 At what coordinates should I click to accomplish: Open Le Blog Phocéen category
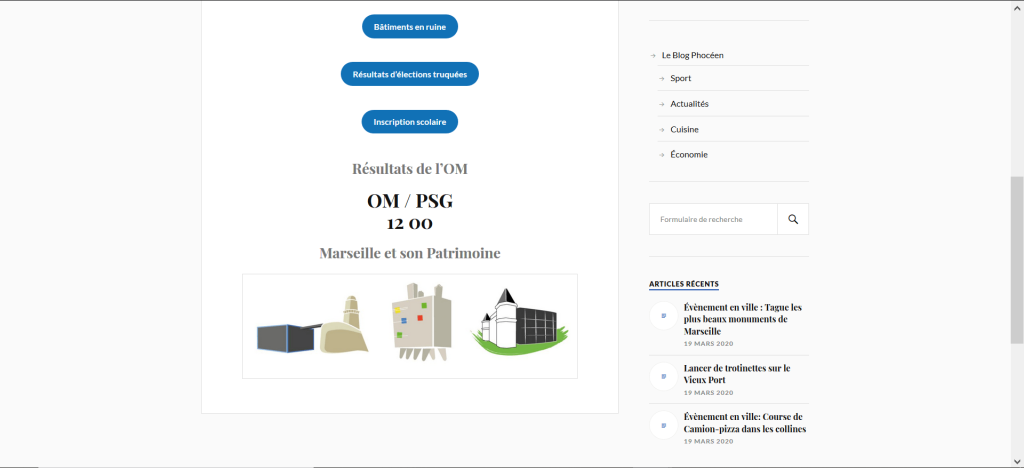pyautogui.click(x=692, y=55)
